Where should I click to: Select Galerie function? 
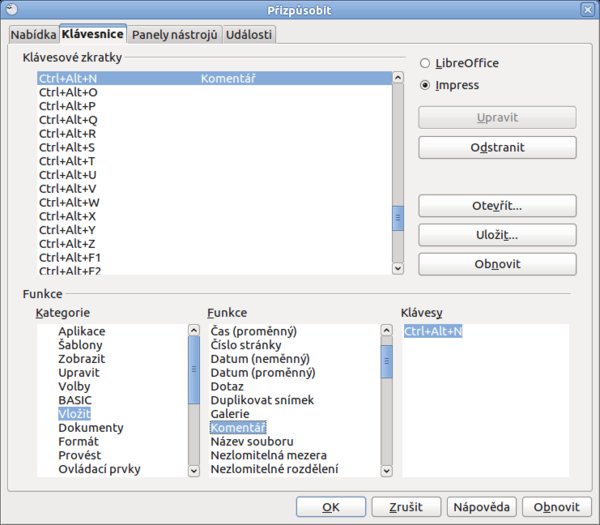230,414
